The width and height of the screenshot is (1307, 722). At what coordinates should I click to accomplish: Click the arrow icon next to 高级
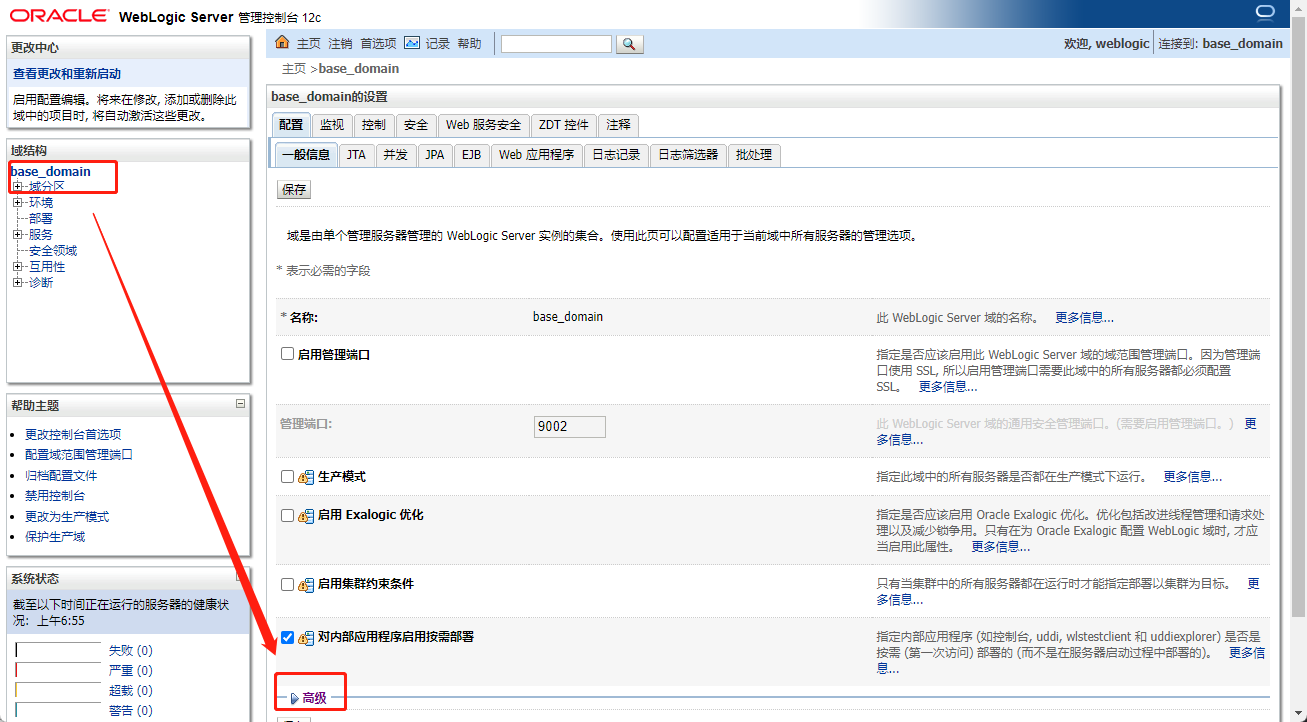pos(294,698)
